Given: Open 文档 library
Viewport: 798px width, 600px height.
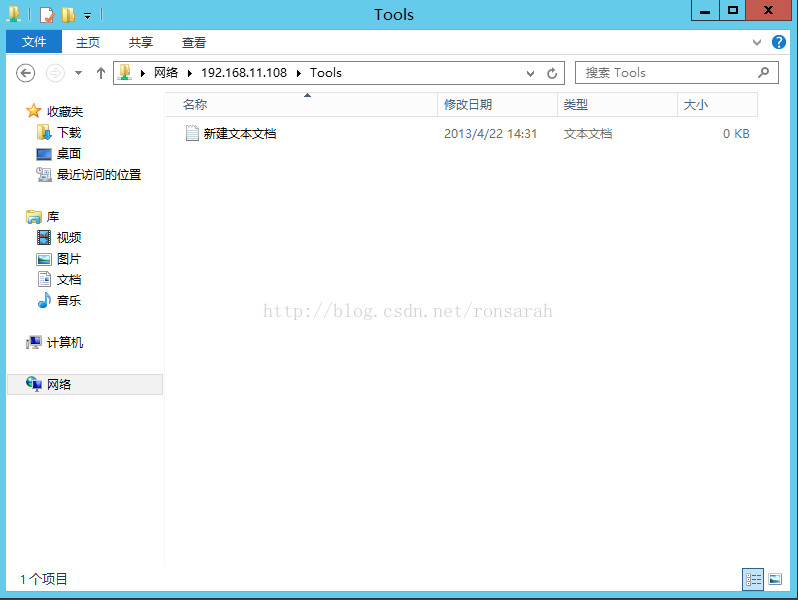Looking at the screenshot, I should click(x=69, y=280).
